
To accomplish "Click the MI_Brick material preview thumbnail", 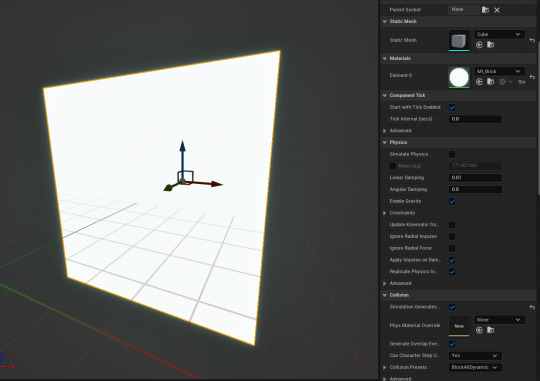I will tap(459, 78).
